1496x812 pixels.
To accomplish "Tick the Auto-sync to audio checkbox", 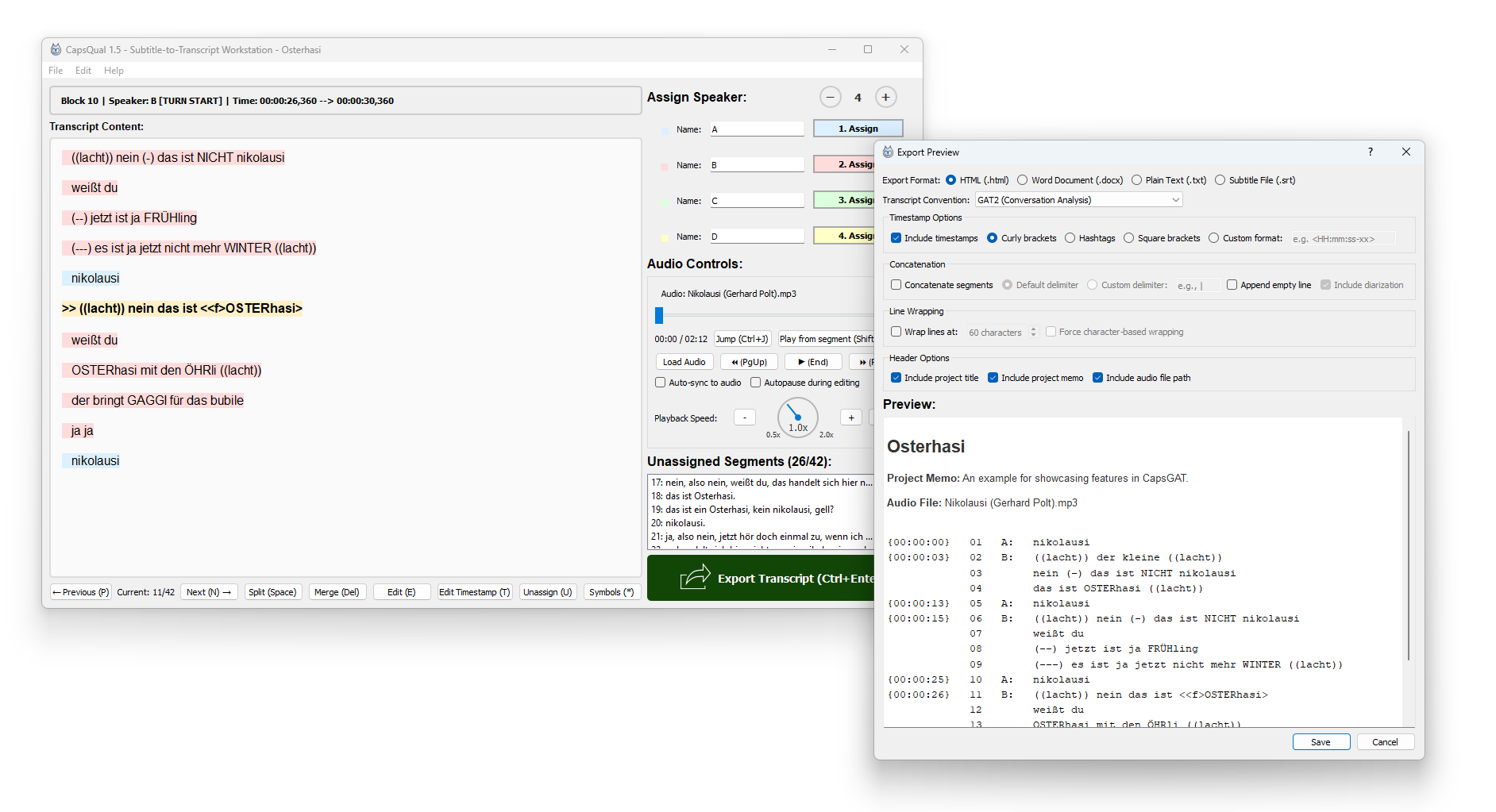I will (660, 383).
